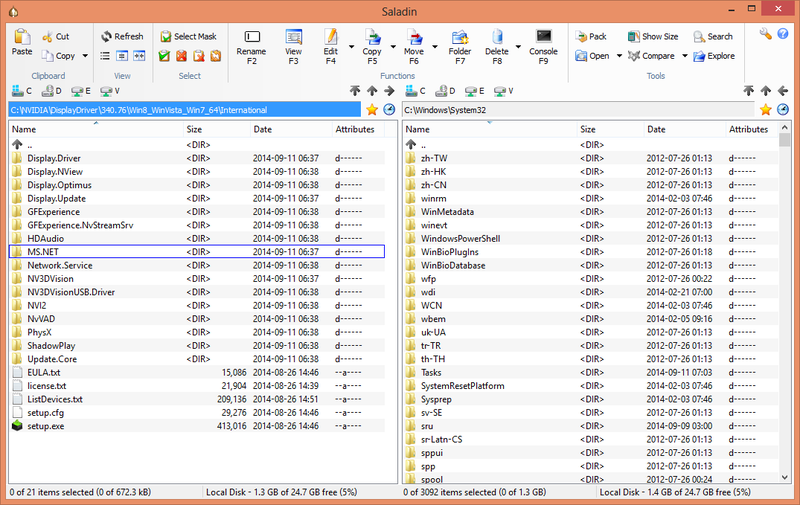The width and height of the screenshot is (800, 505).
Task: Click the Pack archive tool
Action: (591, 36)
